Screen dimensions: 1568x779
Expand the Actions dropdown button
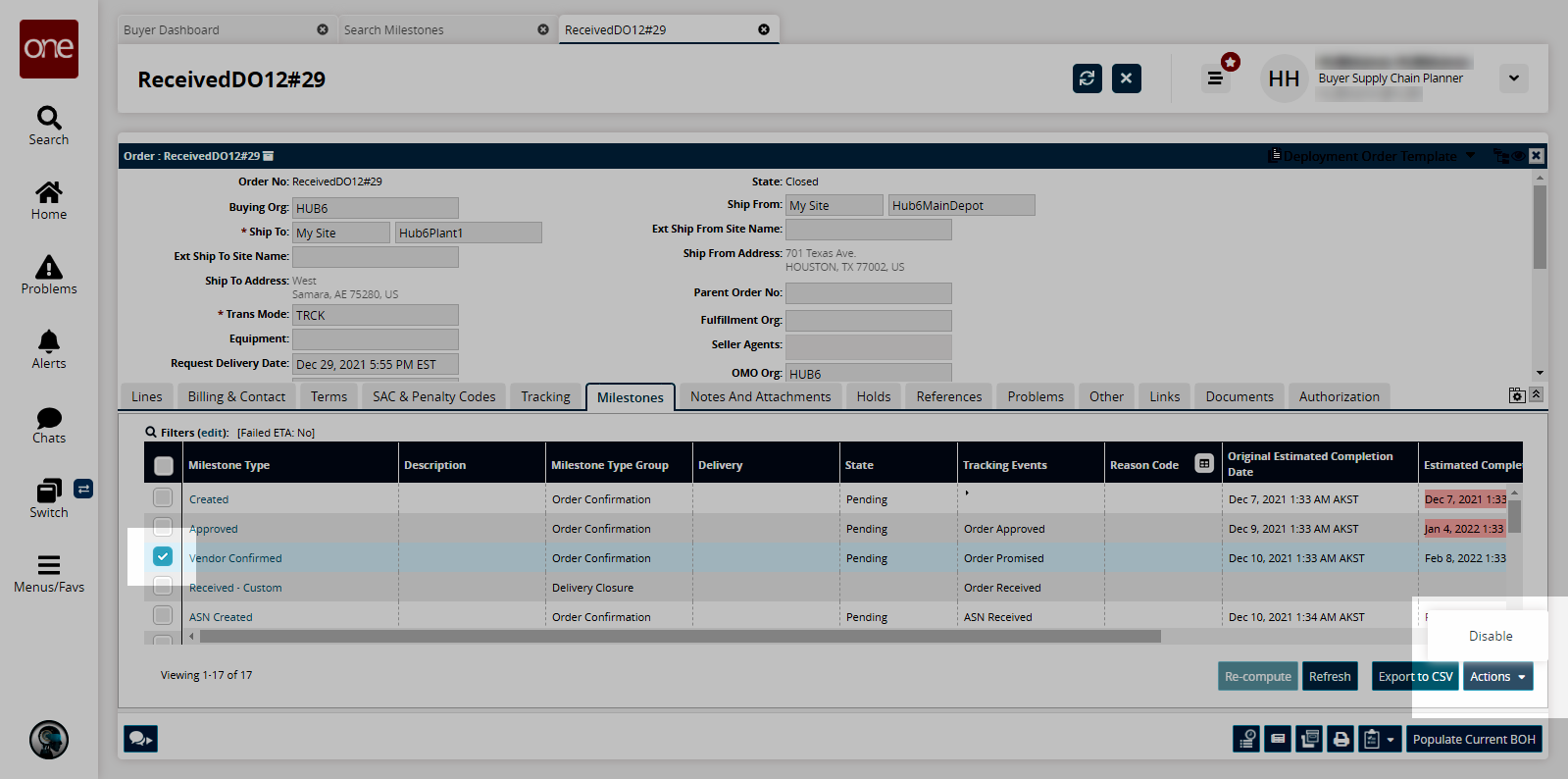point(1497,676)
